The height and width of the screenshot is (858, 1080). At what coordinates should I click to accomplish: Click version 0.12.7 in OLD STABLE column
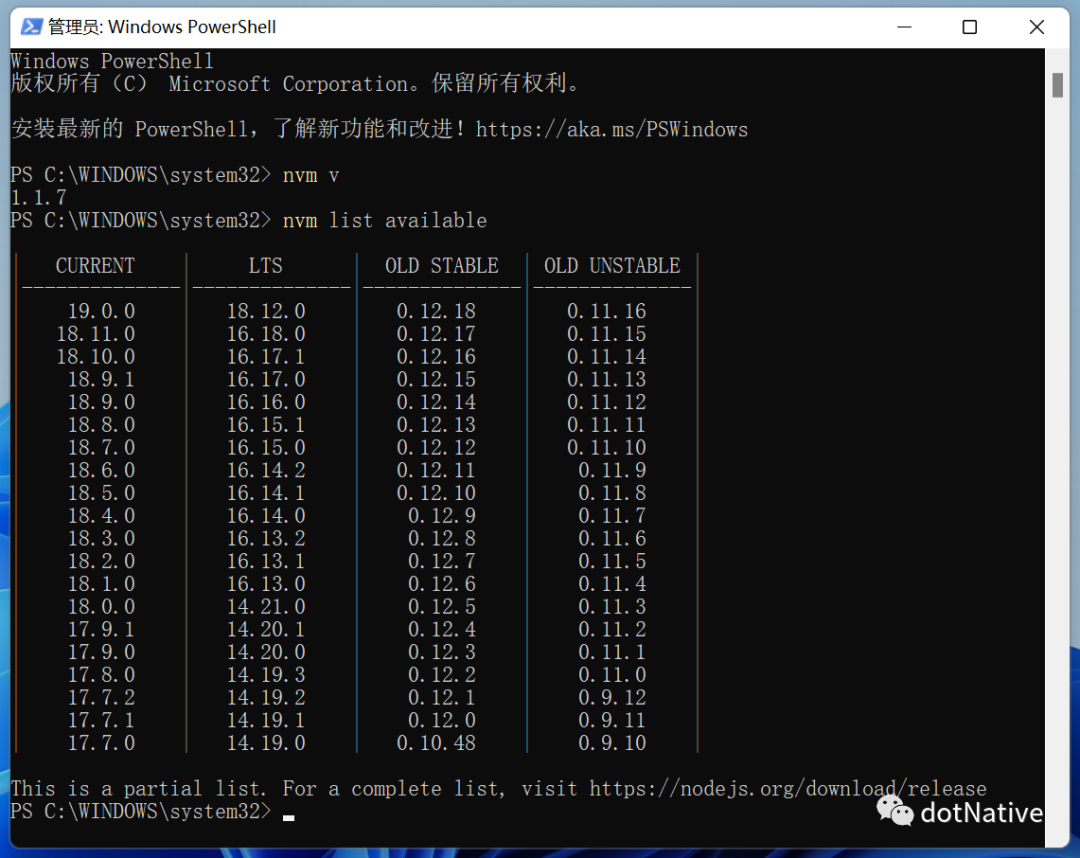442,561
